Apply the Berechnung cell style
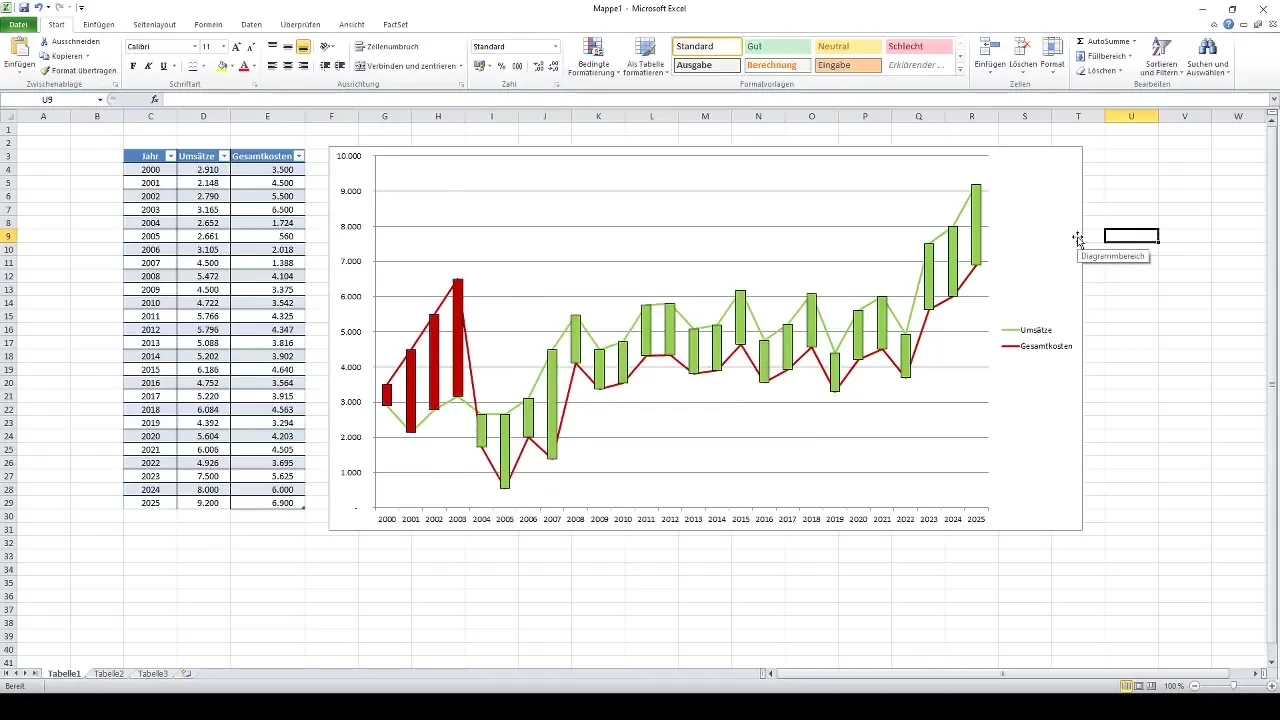Screen dimensions: 1280x720 (x=779, y=65)
